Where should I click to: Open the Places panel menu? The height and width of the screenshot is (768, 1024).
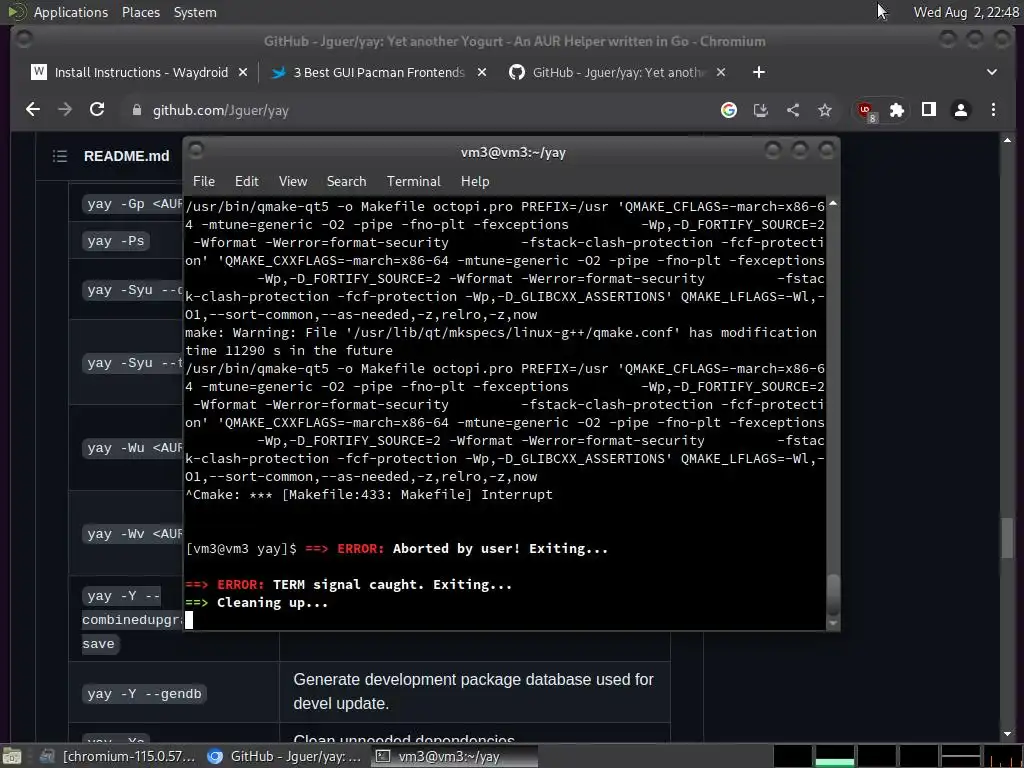(x=140, y=12)
